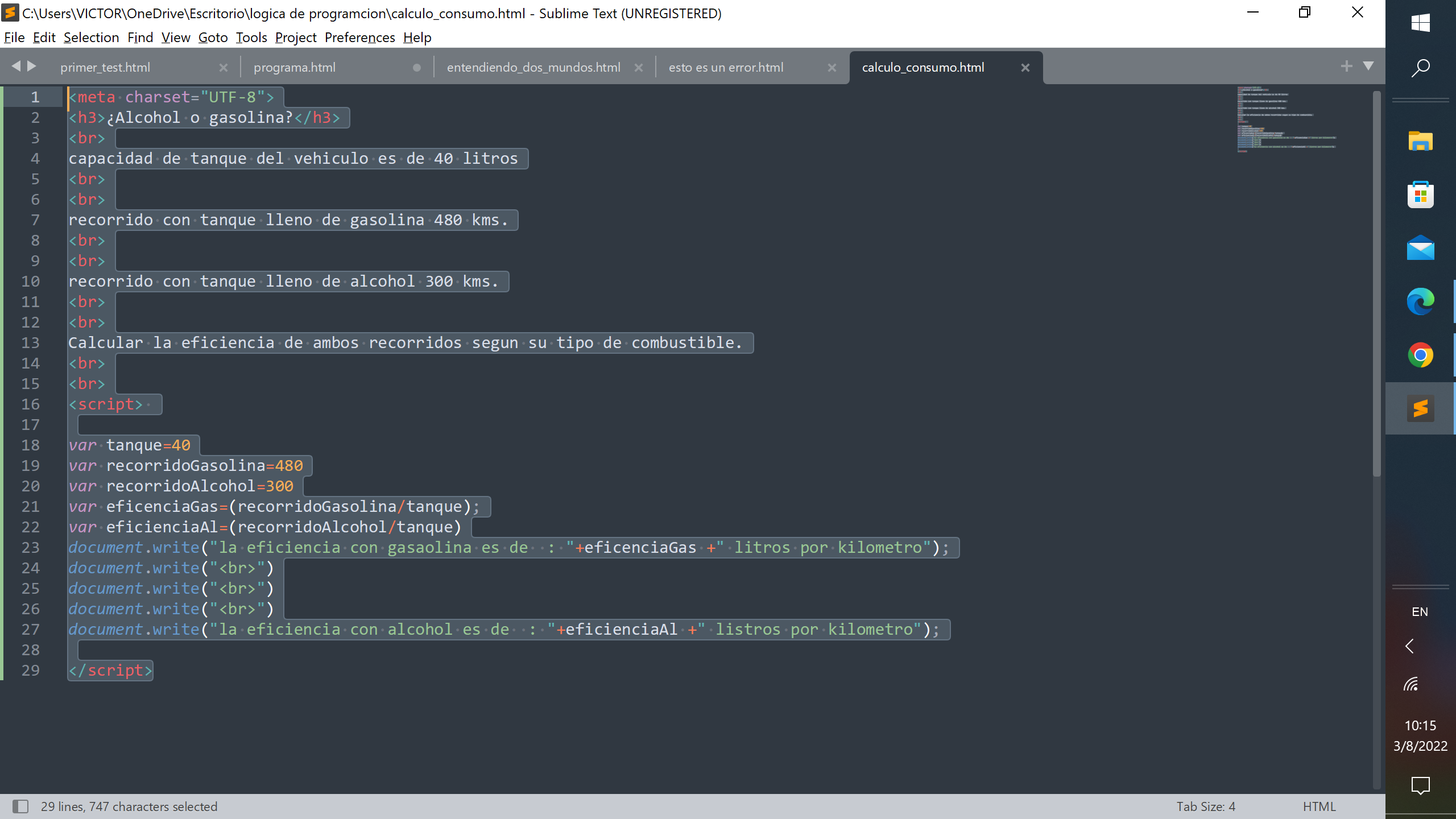Open the Edit menu
1456x819 pixels.
click(44, 38)
